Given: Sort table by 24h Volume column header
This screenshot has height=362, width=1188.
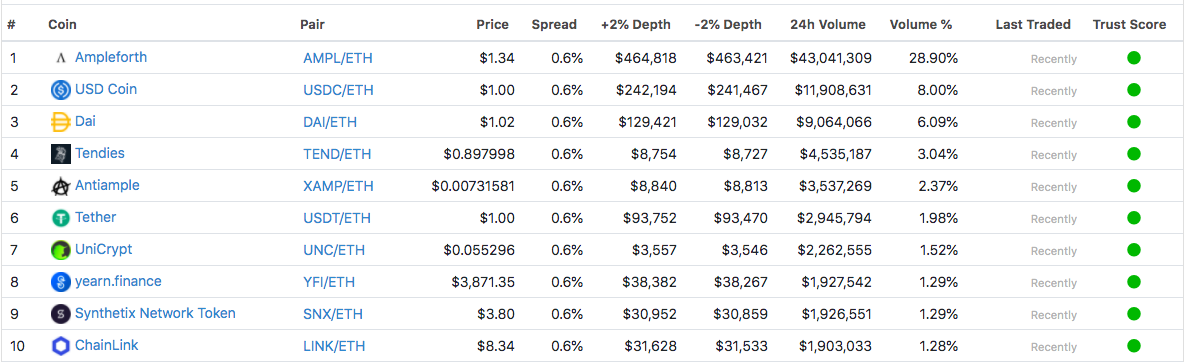Looking at the screenshot, I should coord(827,24).
